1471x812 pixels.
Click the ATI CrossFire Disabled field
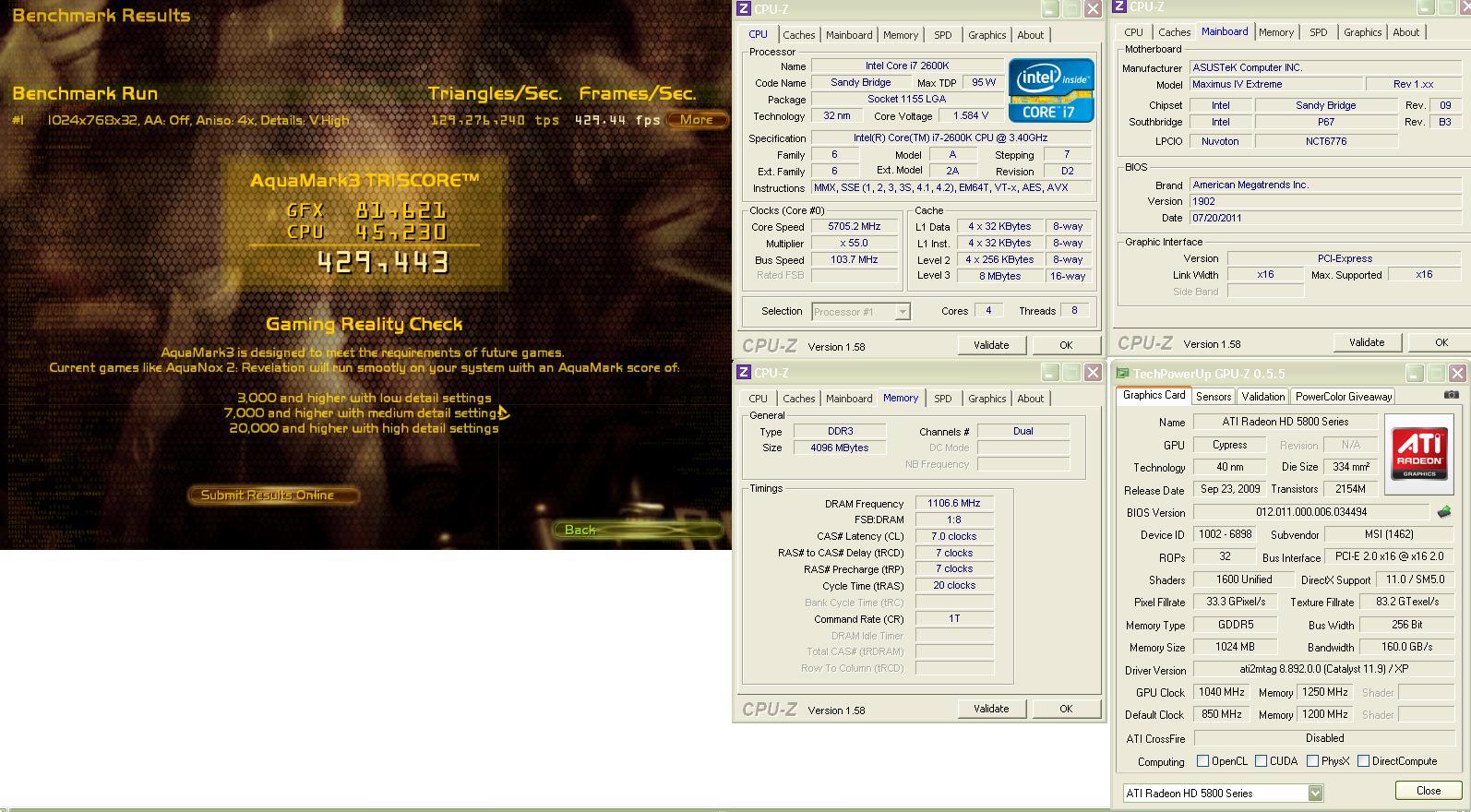pos(1324,738)
